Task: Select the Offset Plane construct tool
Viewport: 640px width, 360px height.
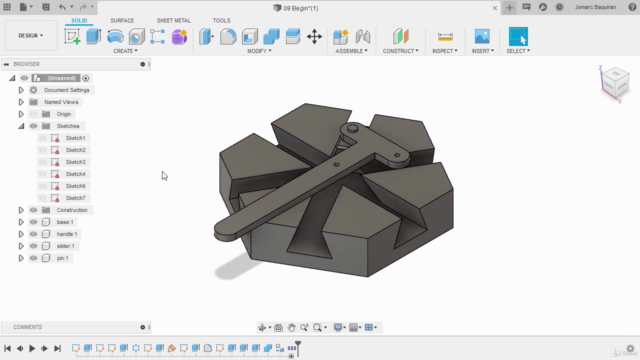Action: point(400,36)
